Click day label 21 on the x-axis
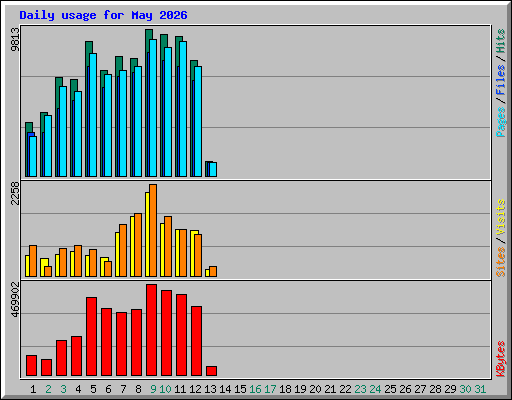Viewport: 512px width, 400px height. 330,389
